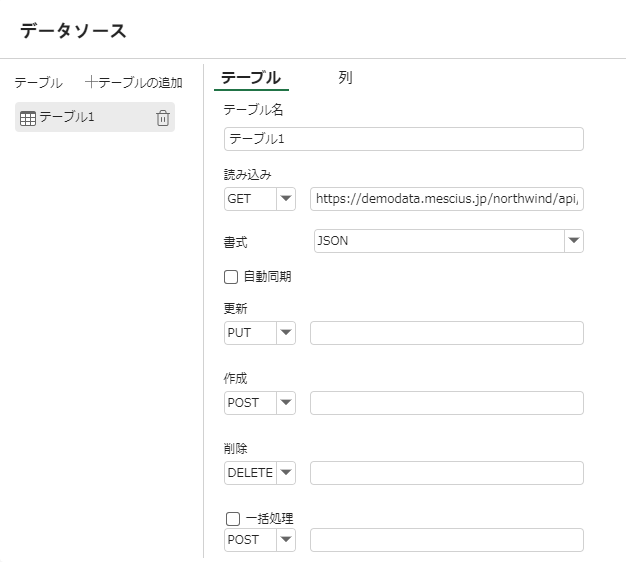Click the テーブル名 text field
626x562 pixels.
404,139
